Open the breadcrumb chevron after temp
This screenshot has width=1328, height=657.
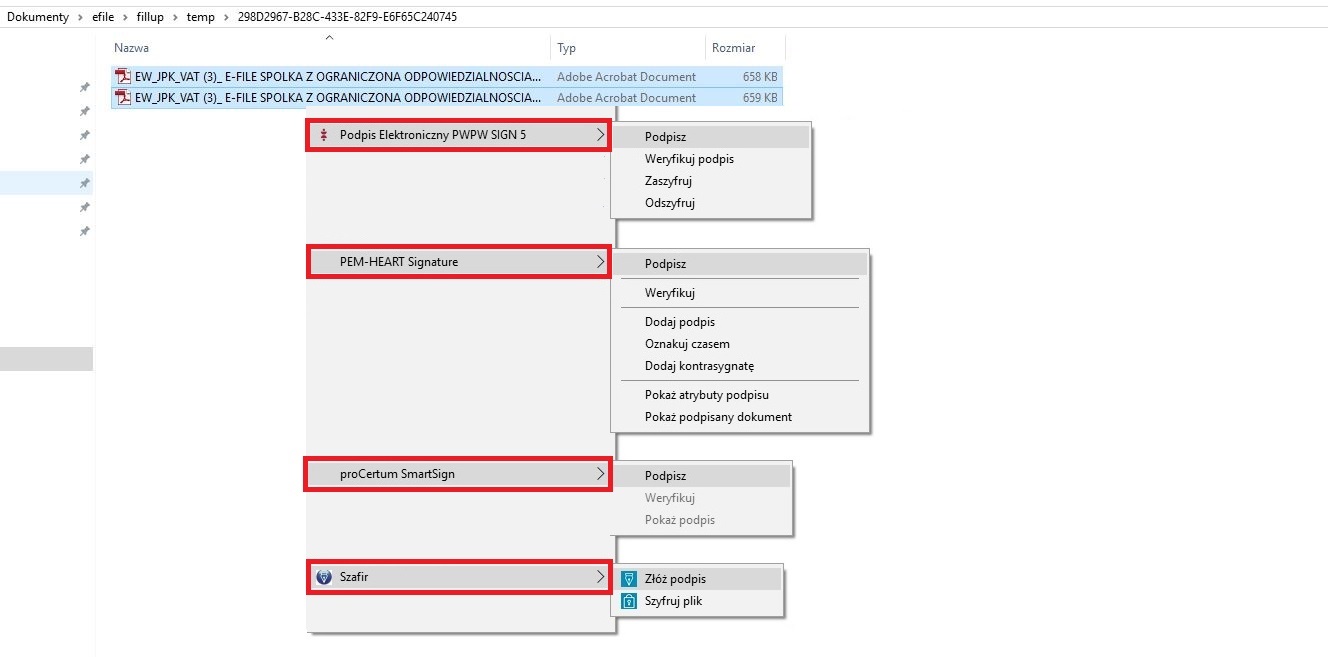pos(226,17)
